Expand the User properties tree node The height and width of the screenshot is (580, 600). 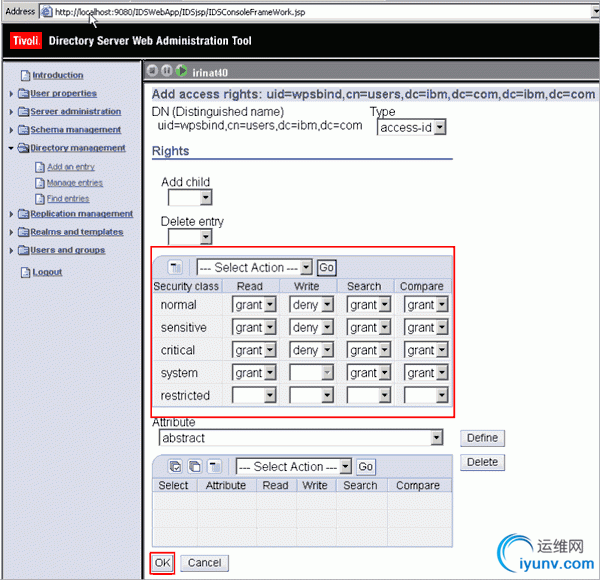pyautogui.click(x=11, y=94)
